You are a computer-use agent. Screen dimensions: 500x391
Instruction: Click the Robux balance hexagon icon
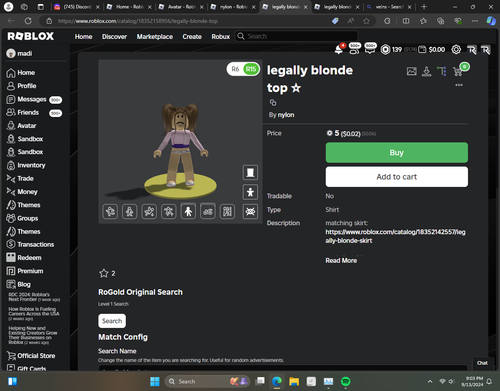click(385, 50)
